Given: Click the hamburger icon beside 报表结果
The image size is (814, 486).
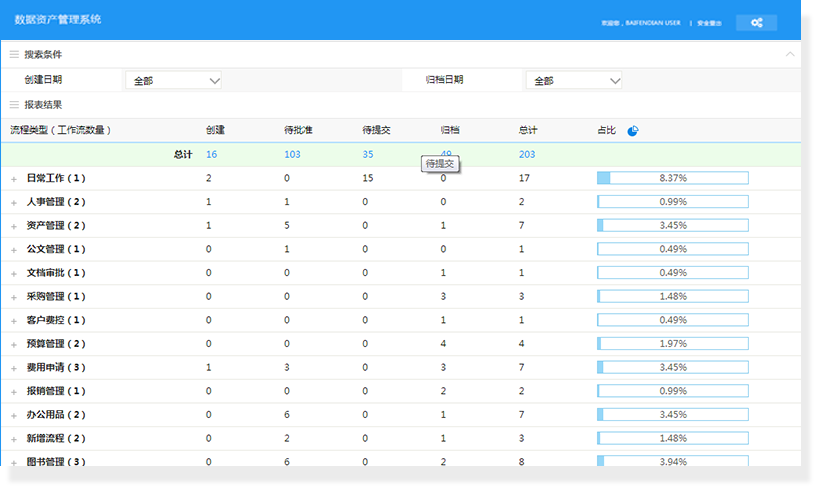Looking at the screenshot, I should click(x=14, y=104).
